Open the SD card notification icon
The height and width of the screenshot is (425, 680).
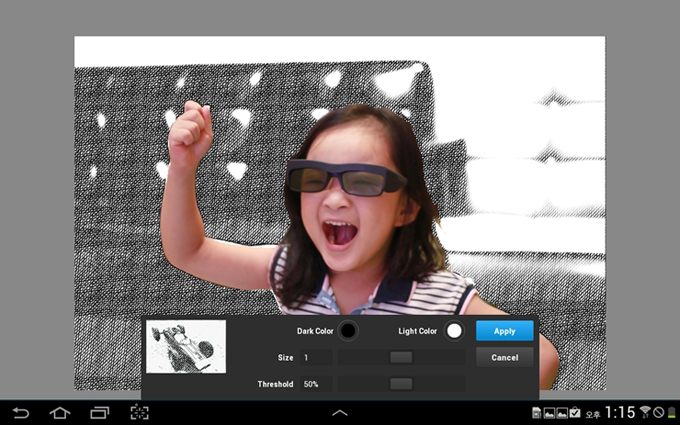pyautogui.click(x=537, y=412)
